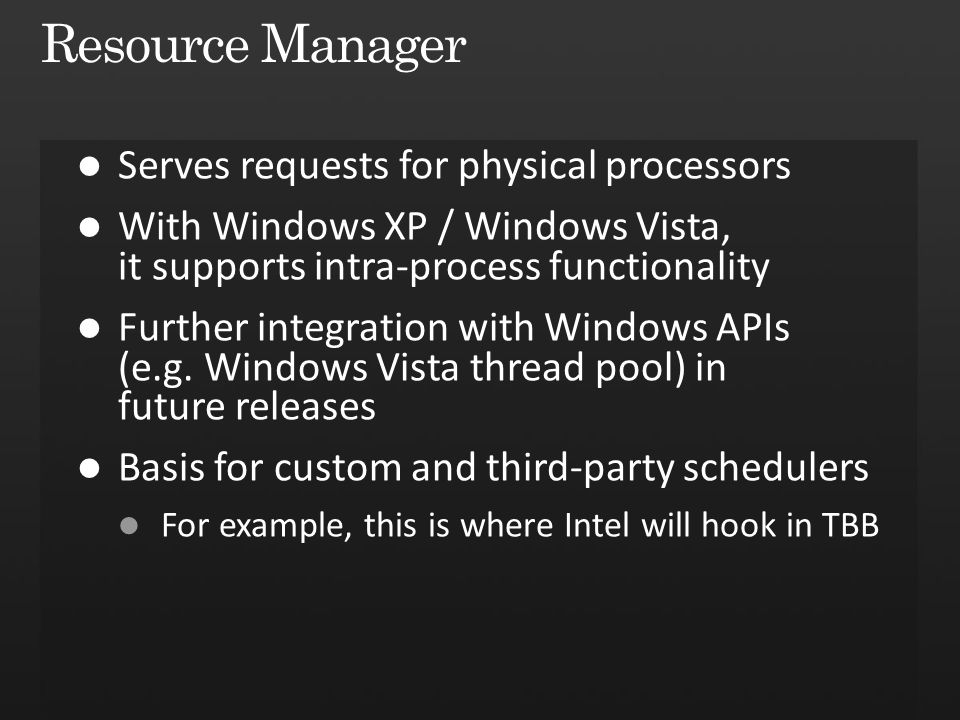Click the words 'Windows XP' in second bullet
960x720 pixels.
(x=320, y=227)
